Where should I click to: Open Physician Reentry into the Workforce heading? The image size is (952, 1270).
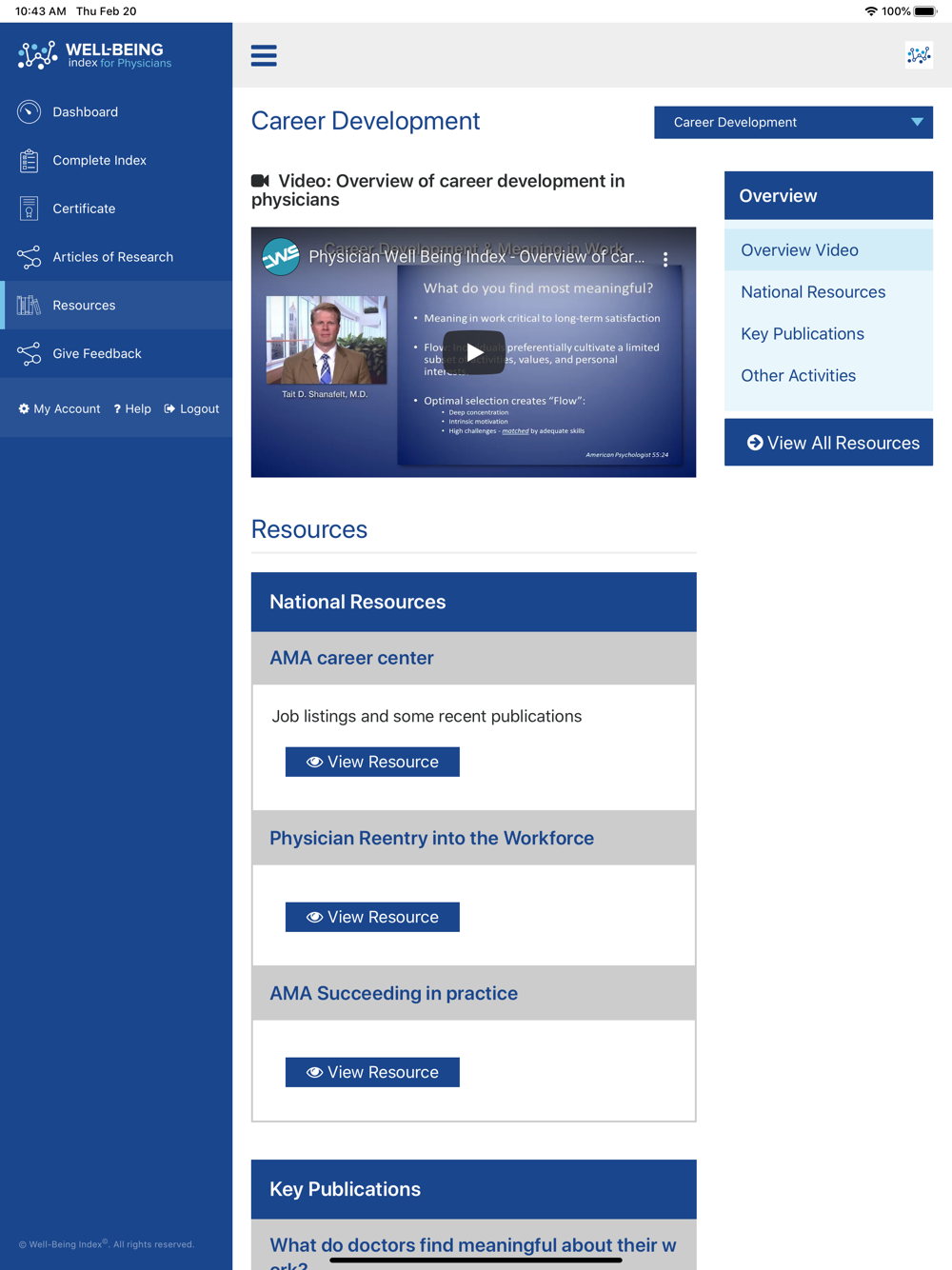(x=431, y=838)
